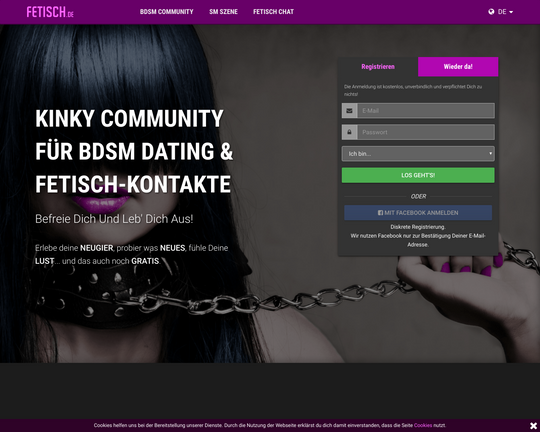
Task: Switch to the Registrieren tab
Action: (378, 66)
